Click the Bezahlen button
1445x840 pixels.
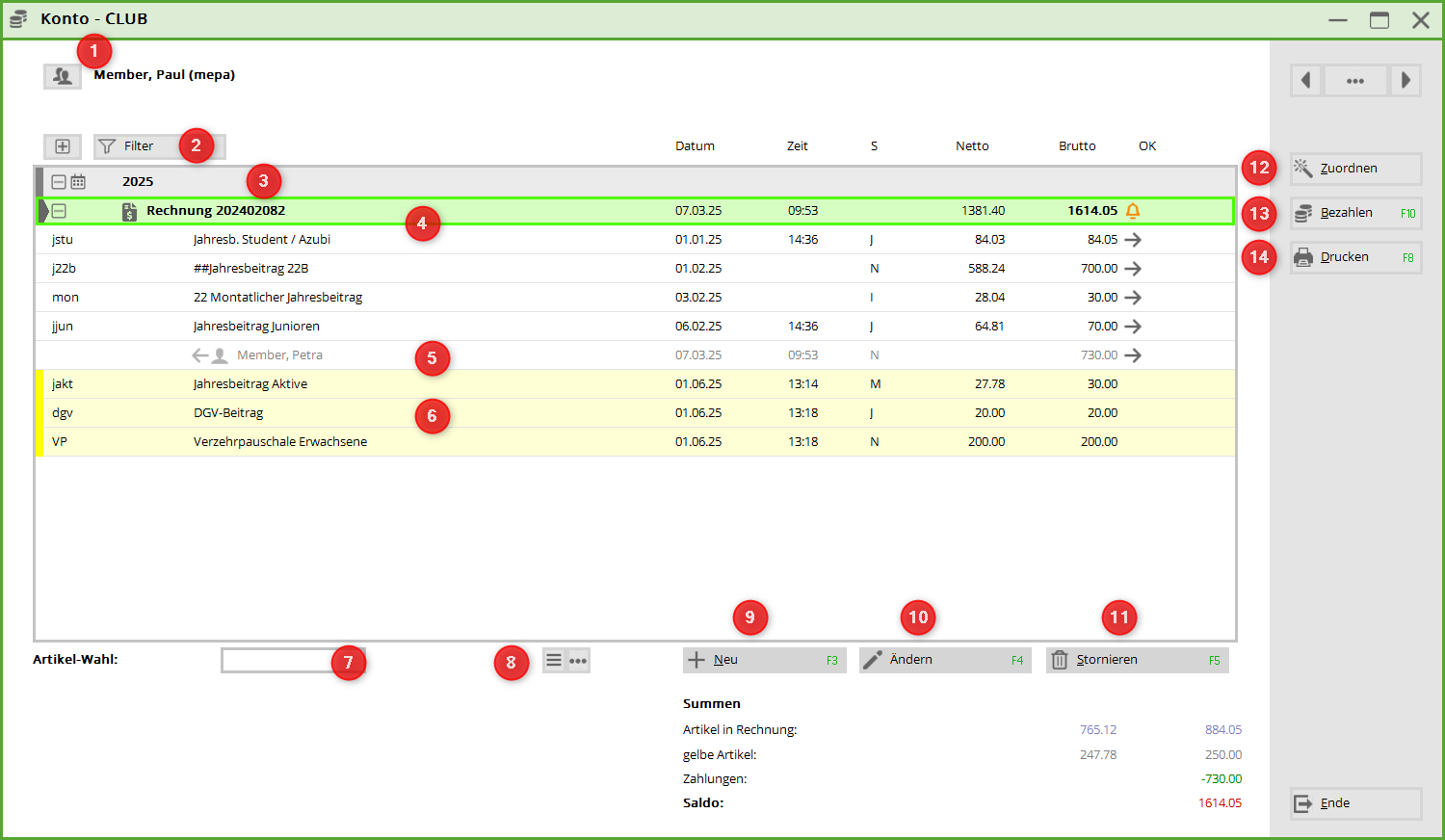[1355, 213]
